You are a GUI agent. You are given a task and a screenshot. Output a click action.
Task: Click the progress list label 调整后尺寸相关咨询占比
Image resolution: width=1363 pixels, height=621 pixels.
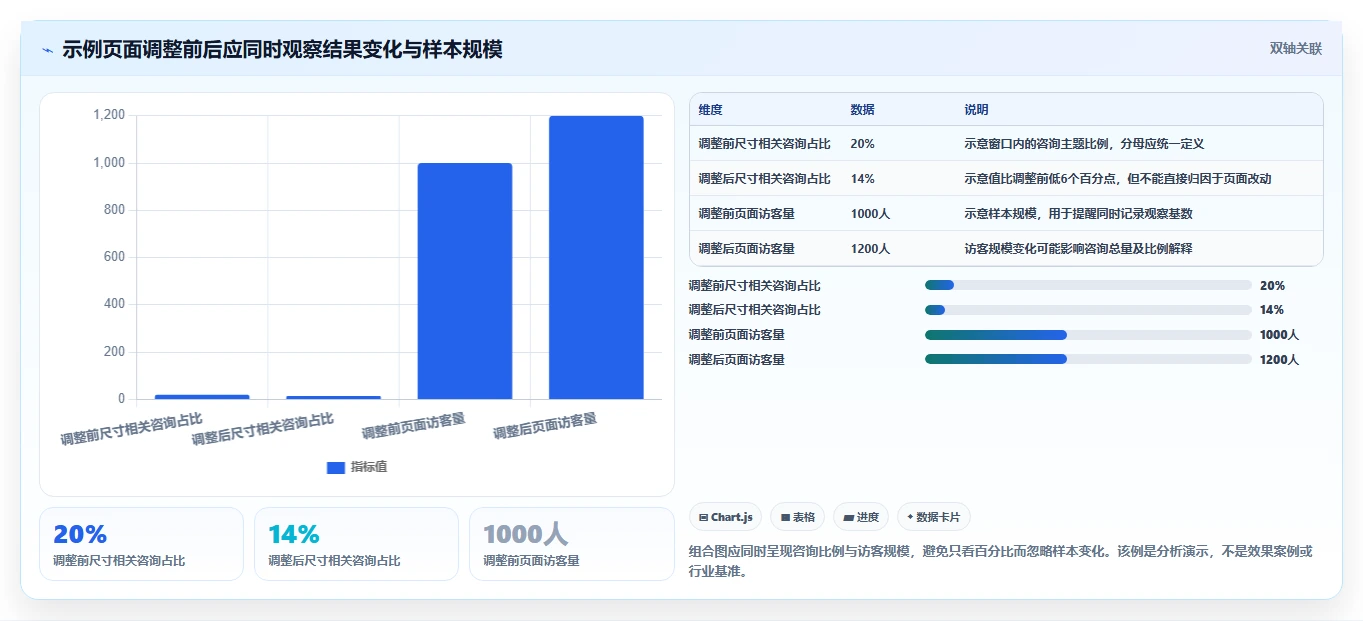pos(754,310)
